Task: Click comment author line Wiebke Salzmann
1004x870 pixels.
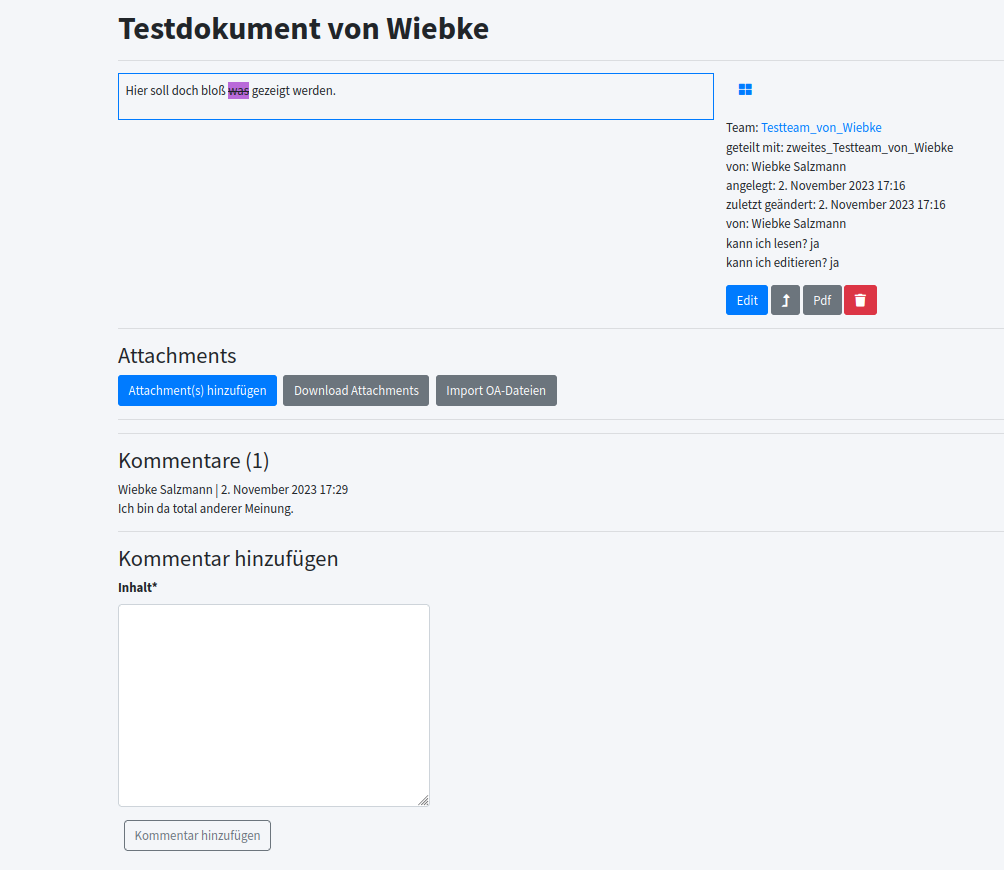Action: click(166, 490)
